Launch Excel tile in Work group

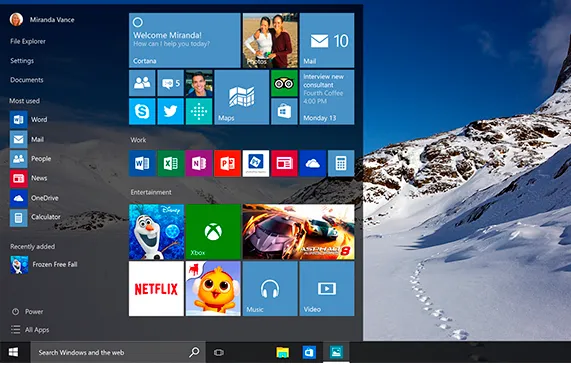click(170, 163)
